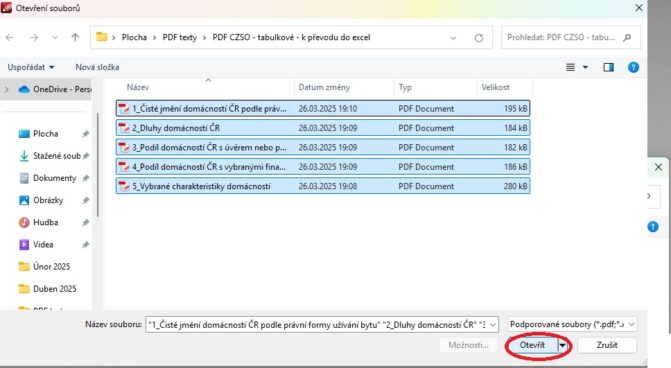Click help icon in the background window
671x368 pixels.
coord(653,227)
